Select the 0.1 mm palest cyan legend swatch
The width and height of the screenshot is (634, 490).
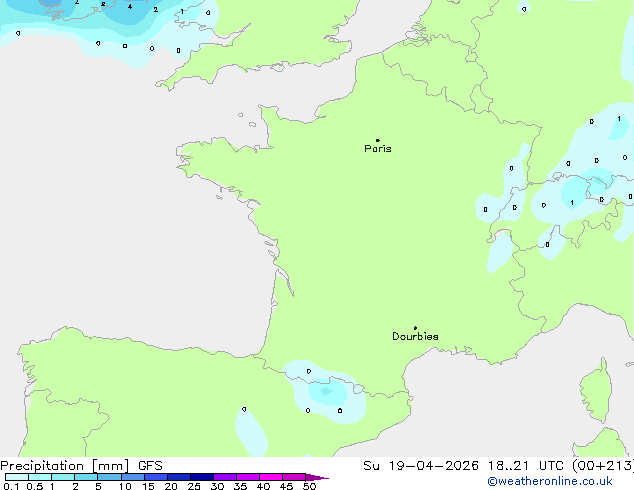tap(17, 477)
